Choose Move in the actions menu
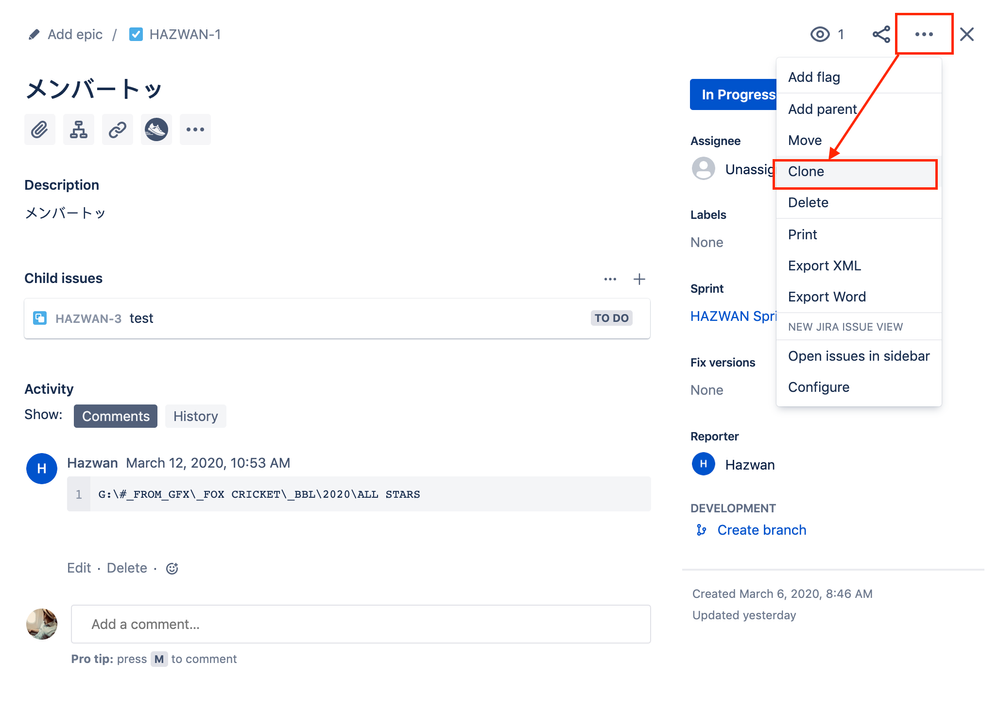This screenshot has height=704, width=999. click(x=858, y=140)
